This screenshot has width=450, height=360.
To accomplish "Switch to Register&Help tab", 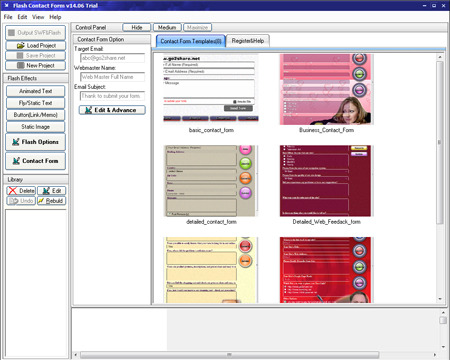I will [248, 41].
